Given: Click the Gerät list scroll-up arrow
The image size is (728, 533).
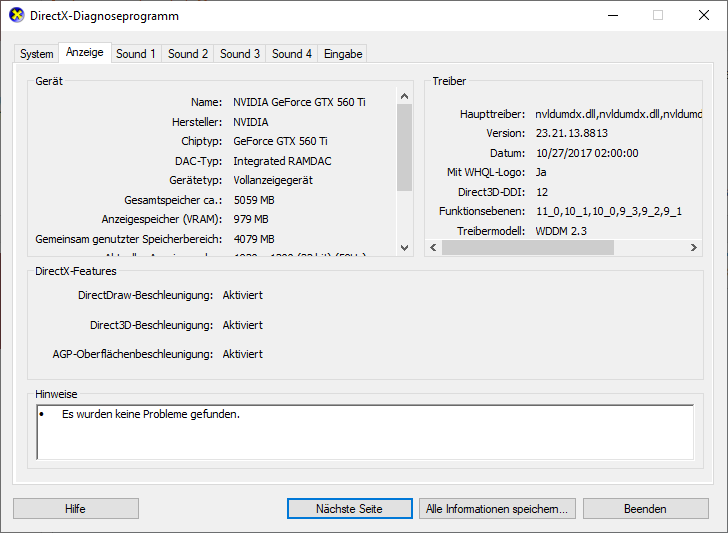Looking at the screenshot, I should tap(404, 96).
